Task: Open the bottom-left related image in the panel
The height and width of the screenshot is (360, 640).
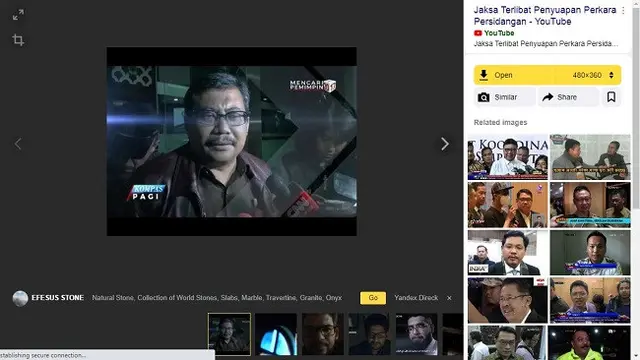Action: point(508,343)
